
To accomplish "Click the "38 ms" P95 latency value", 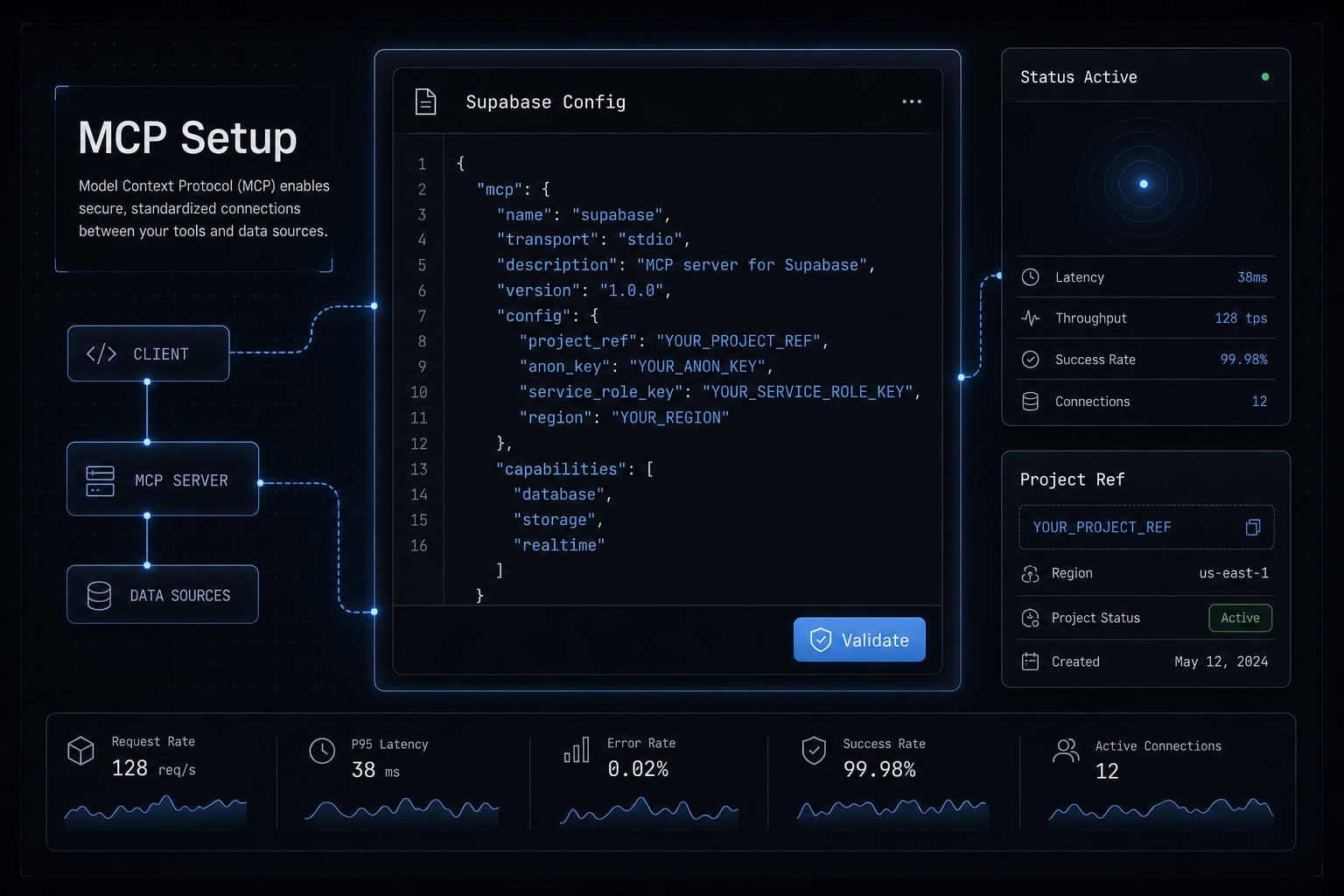I will pyautogui.click(x=375, y=770).
